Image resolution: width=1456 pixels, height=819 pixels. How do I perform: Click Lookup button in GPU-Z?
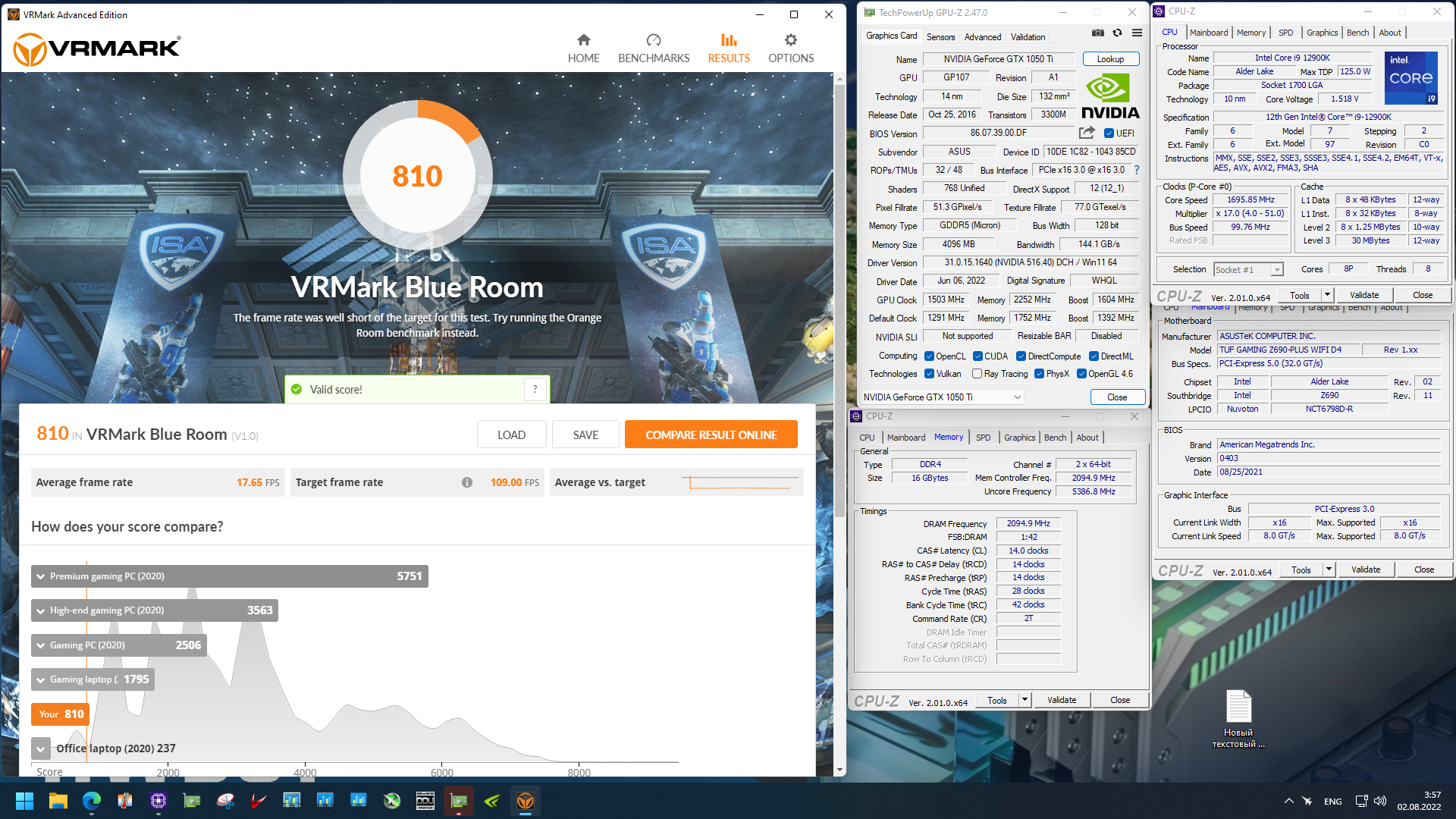(1110, 59)
